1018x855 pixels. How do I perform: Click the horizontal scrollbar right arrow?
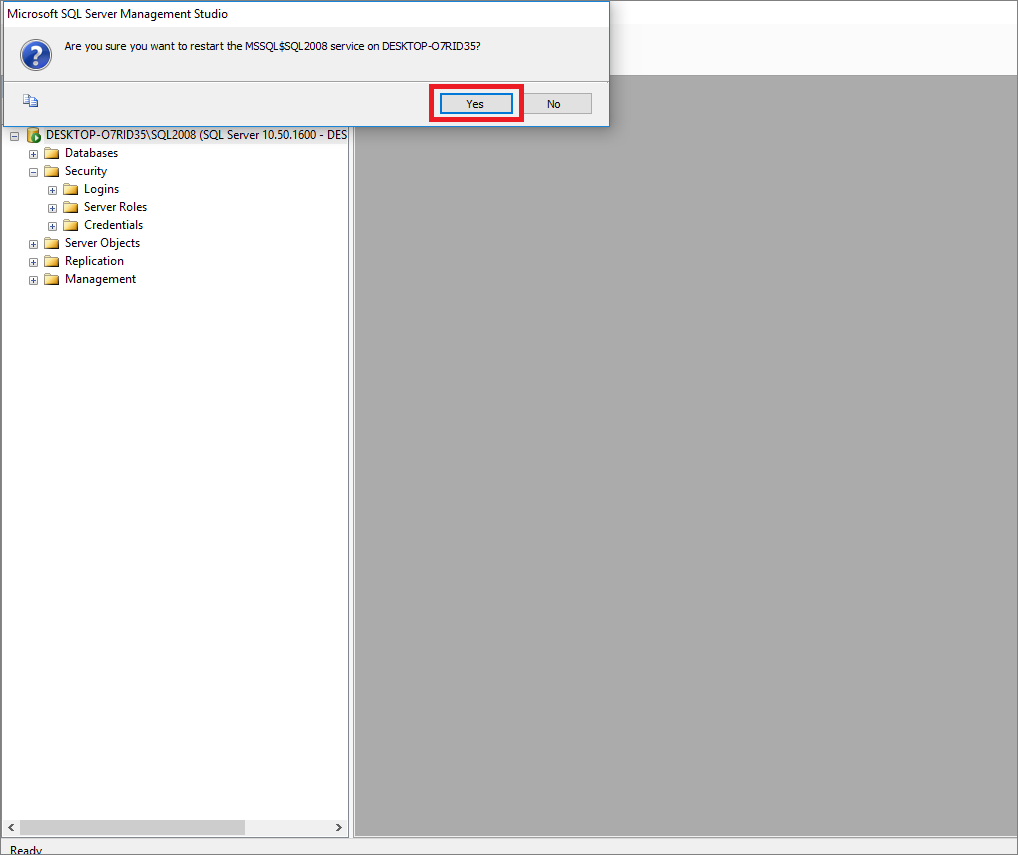[338, 827]
